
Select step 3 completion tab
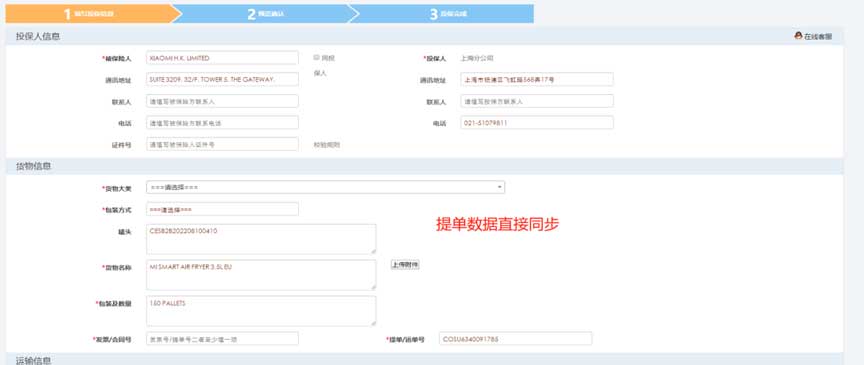[445, 14]
